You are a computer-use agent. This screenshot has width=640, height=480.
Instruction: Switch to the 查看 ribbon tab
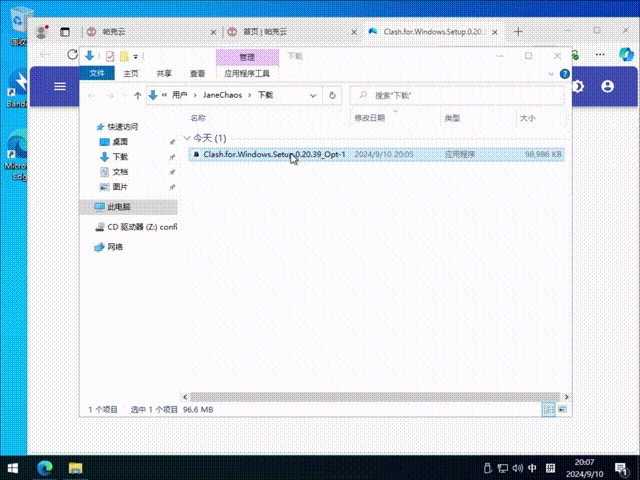(x=197, y=73)
